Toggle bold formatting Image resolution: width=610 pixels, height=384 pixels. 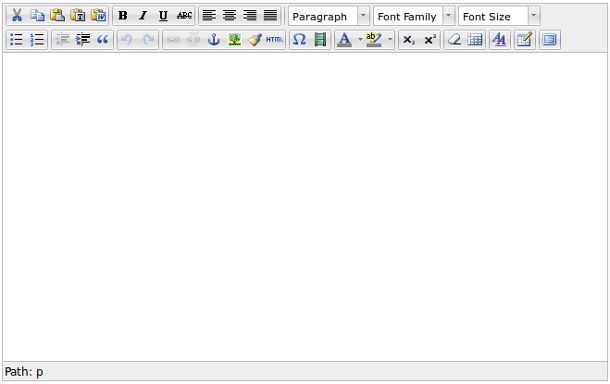pos(123,16)
